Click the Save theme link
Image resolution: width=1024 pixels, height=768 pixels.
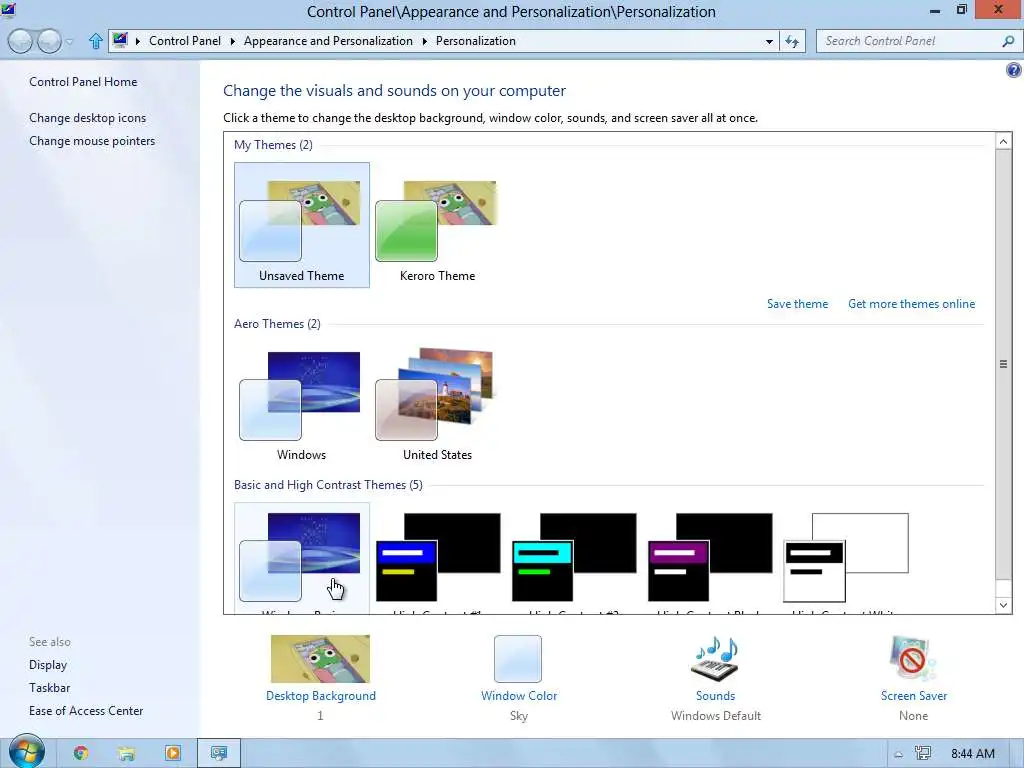(797, 304)
